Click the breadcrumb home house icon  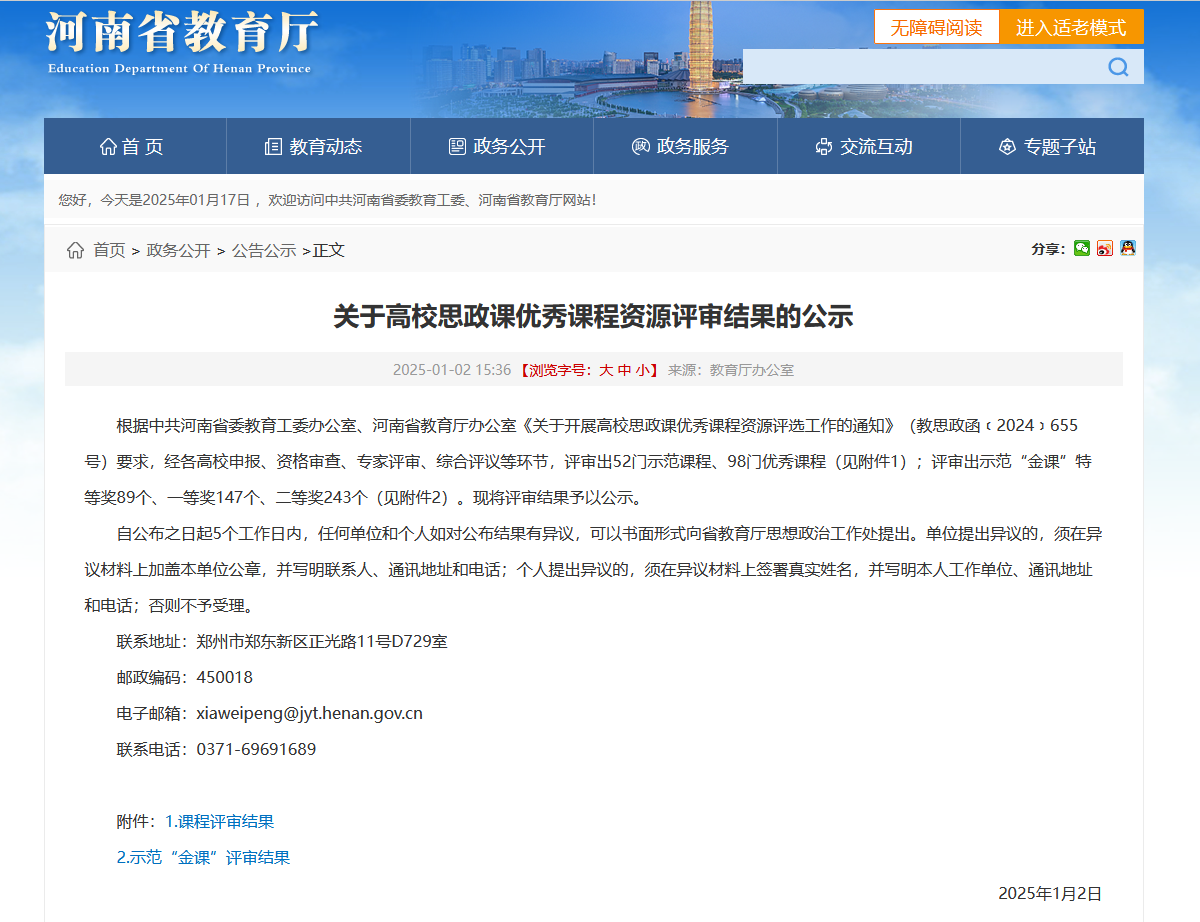coord(75,250)
